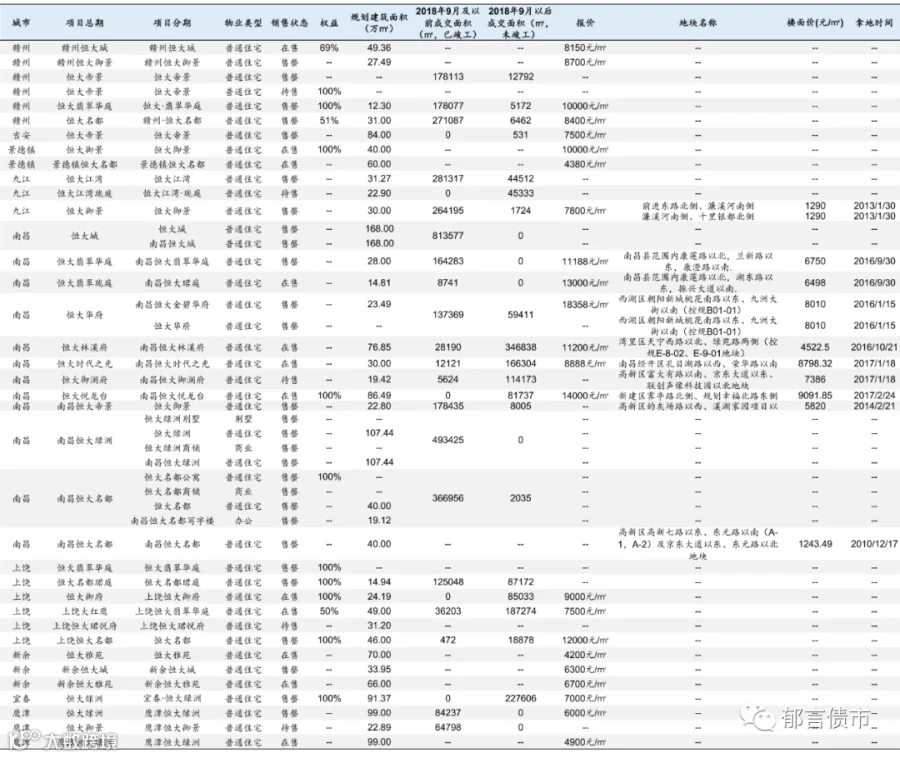
Task: Select the 44512 cell
Action: point(521,179)
